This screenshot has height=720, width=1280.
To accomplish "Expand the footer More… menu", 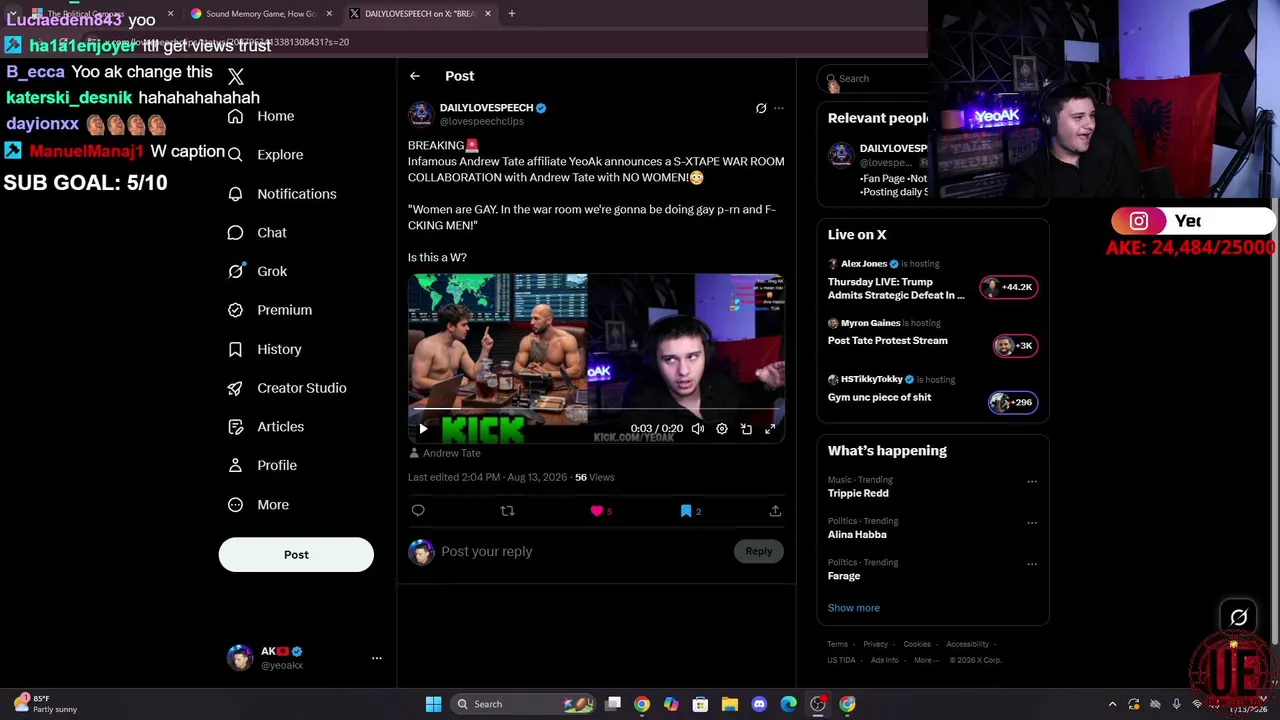I will [927, 661].
